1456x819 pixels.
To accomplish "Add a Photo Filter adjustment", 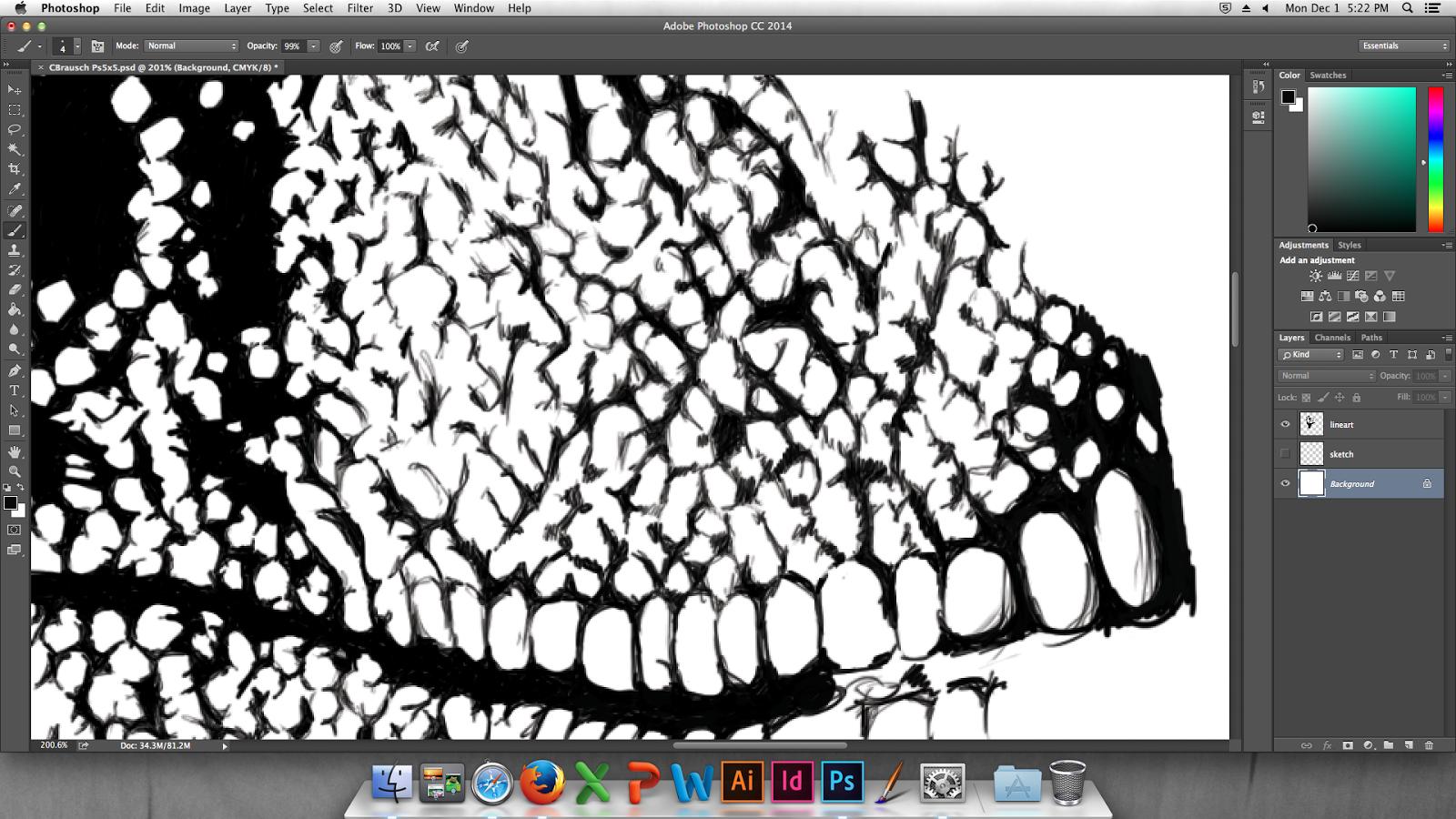I will click(1361, 296).
